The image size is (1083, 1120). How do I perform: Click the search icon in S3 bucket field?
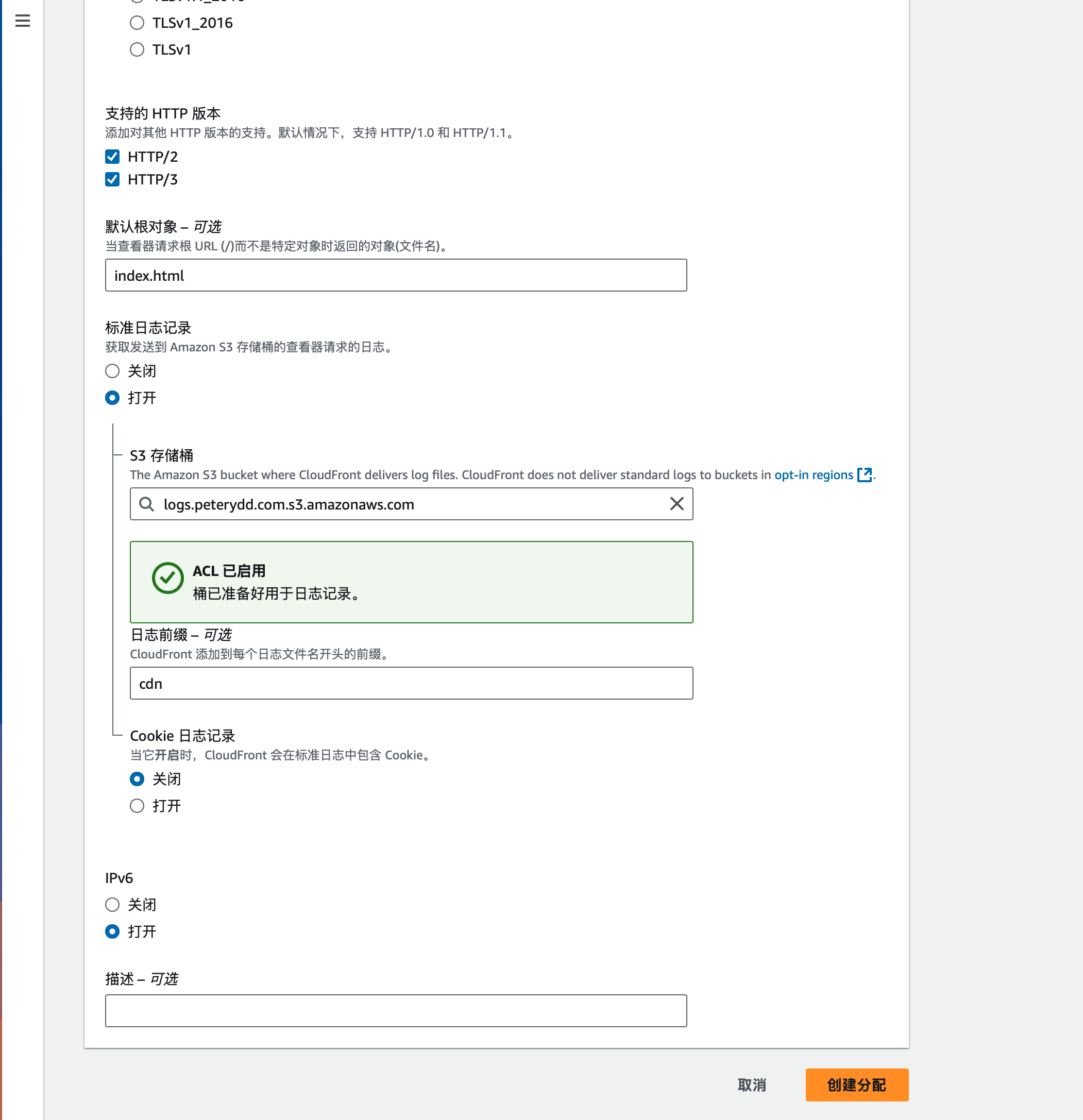click(x=146, y=503)
